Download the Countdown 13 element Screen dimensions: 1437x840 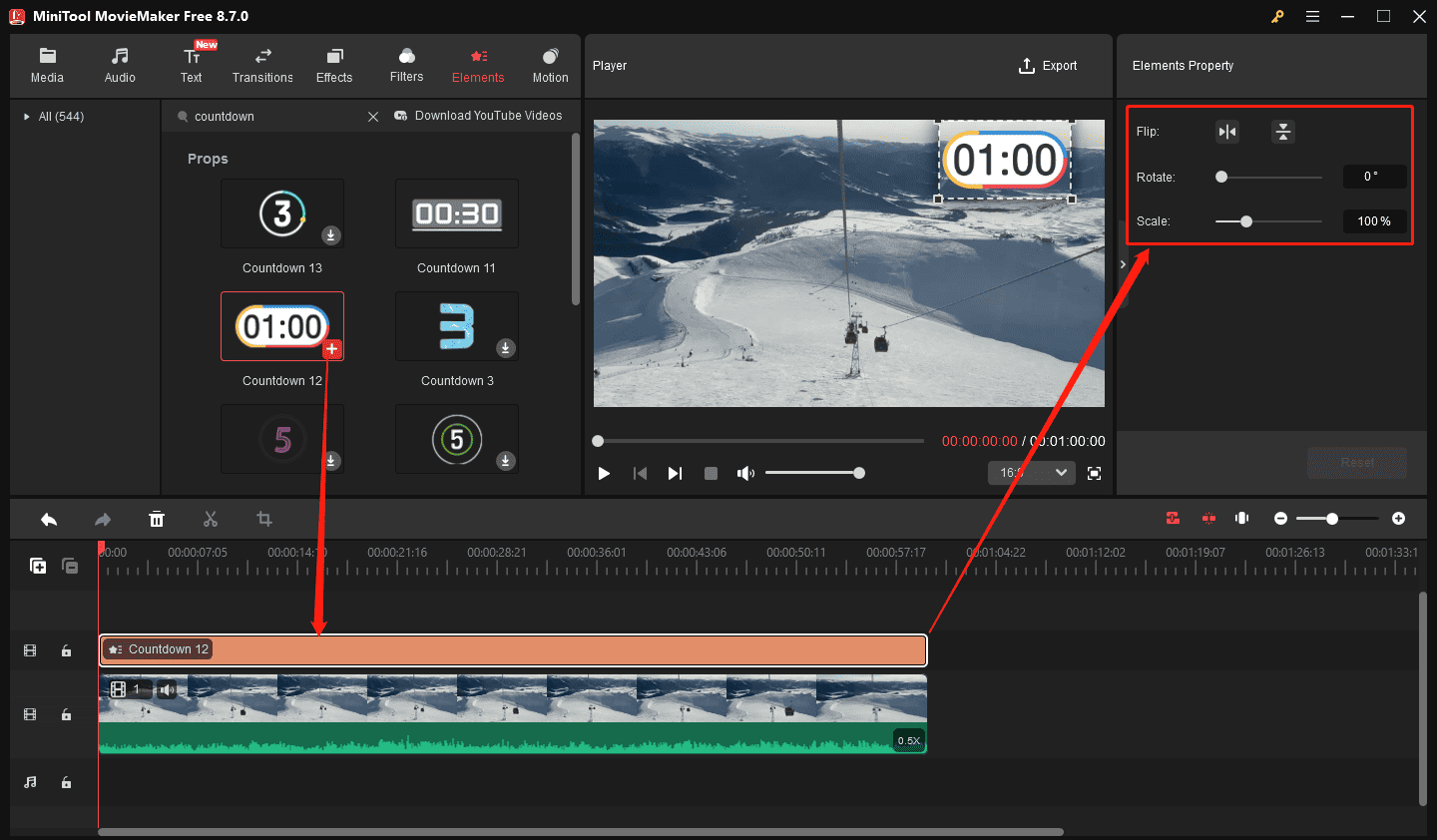(x=331, y=235)
